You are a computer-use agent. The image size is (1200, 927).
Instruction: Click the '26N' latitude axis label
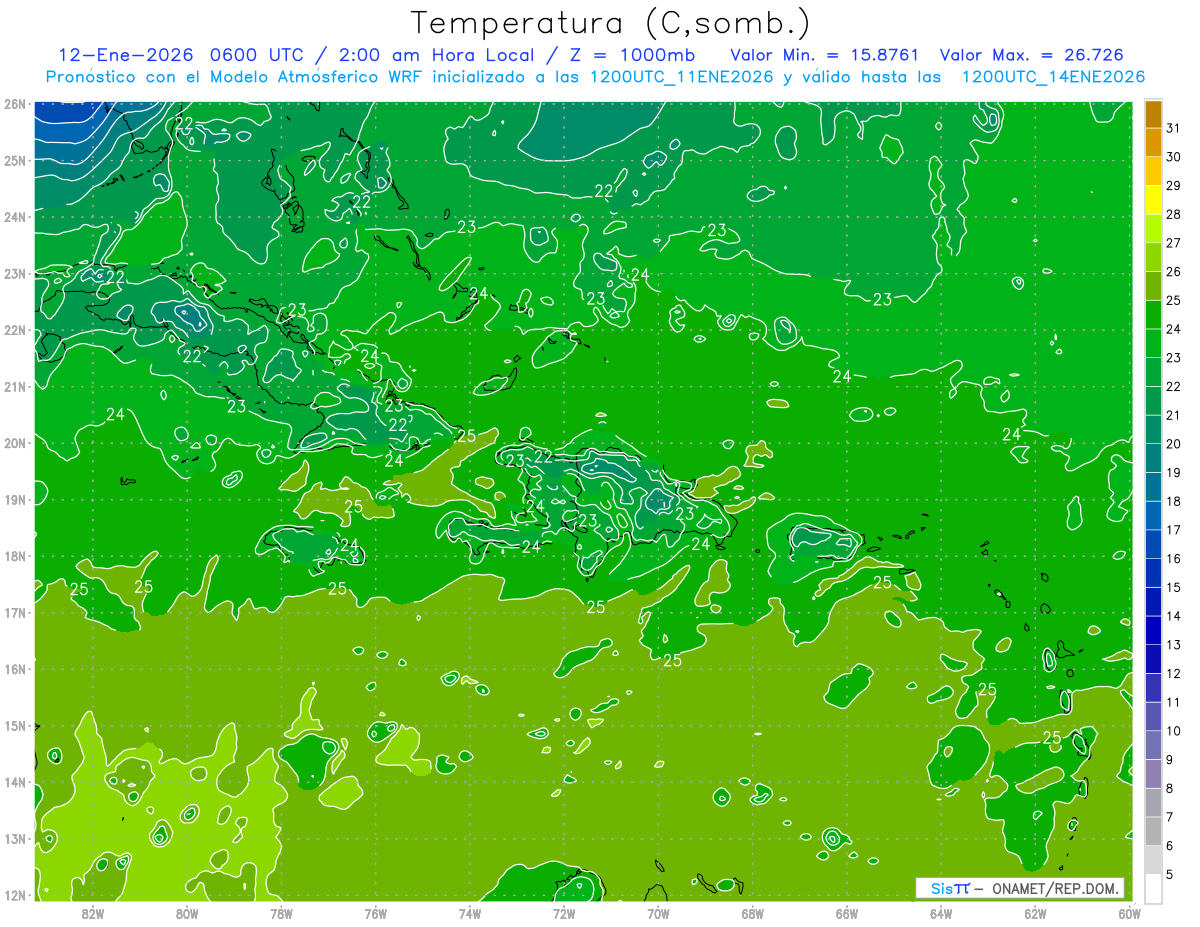(15, 104)
